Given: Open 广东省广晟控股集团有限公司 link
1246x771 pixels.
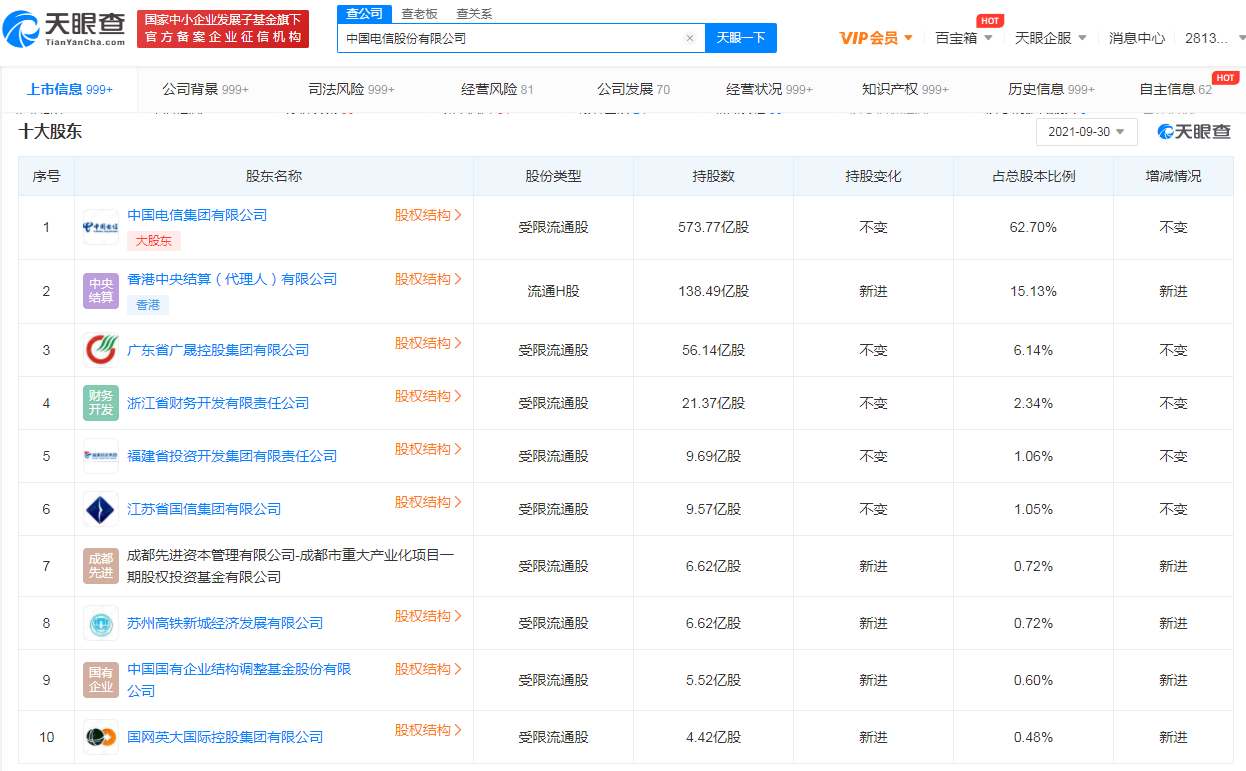Looking at the screenshot, I should [x=218, y=350].
